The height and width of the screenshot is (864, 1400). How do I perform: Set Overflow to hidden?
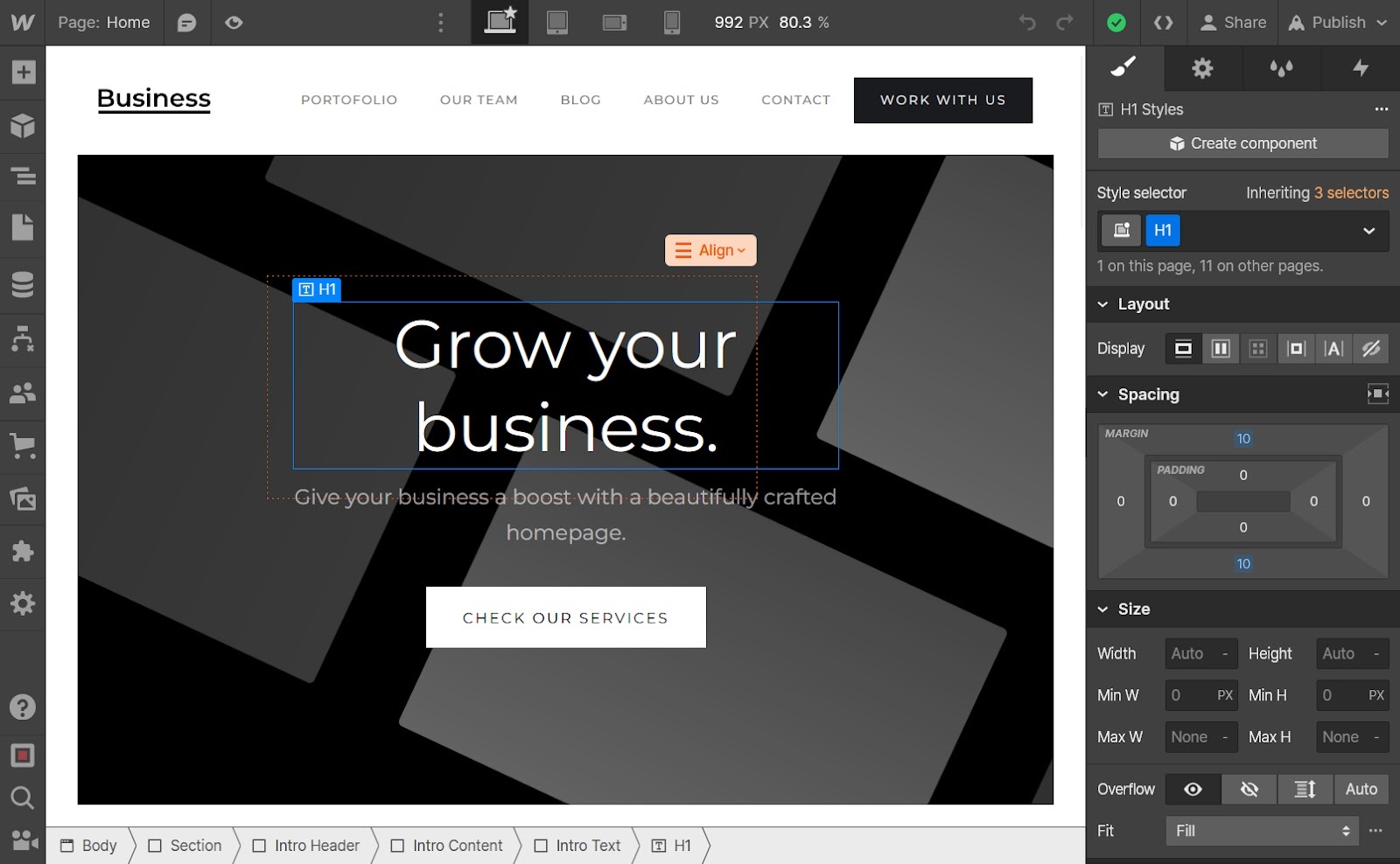(x=1249, y=789)
